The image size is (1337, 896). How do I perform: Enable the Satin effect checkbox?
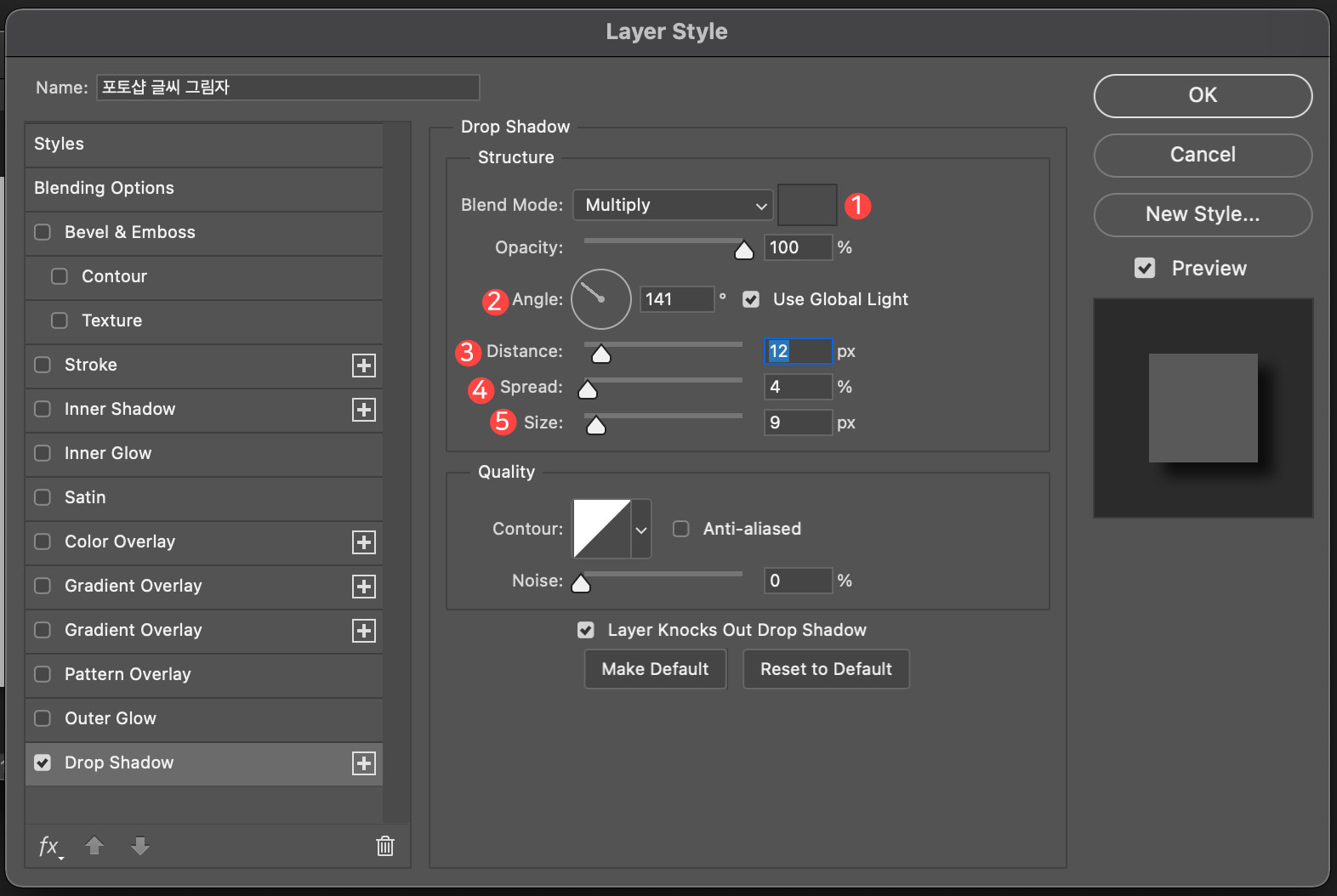pyautogui.click(x=43, y=497)
